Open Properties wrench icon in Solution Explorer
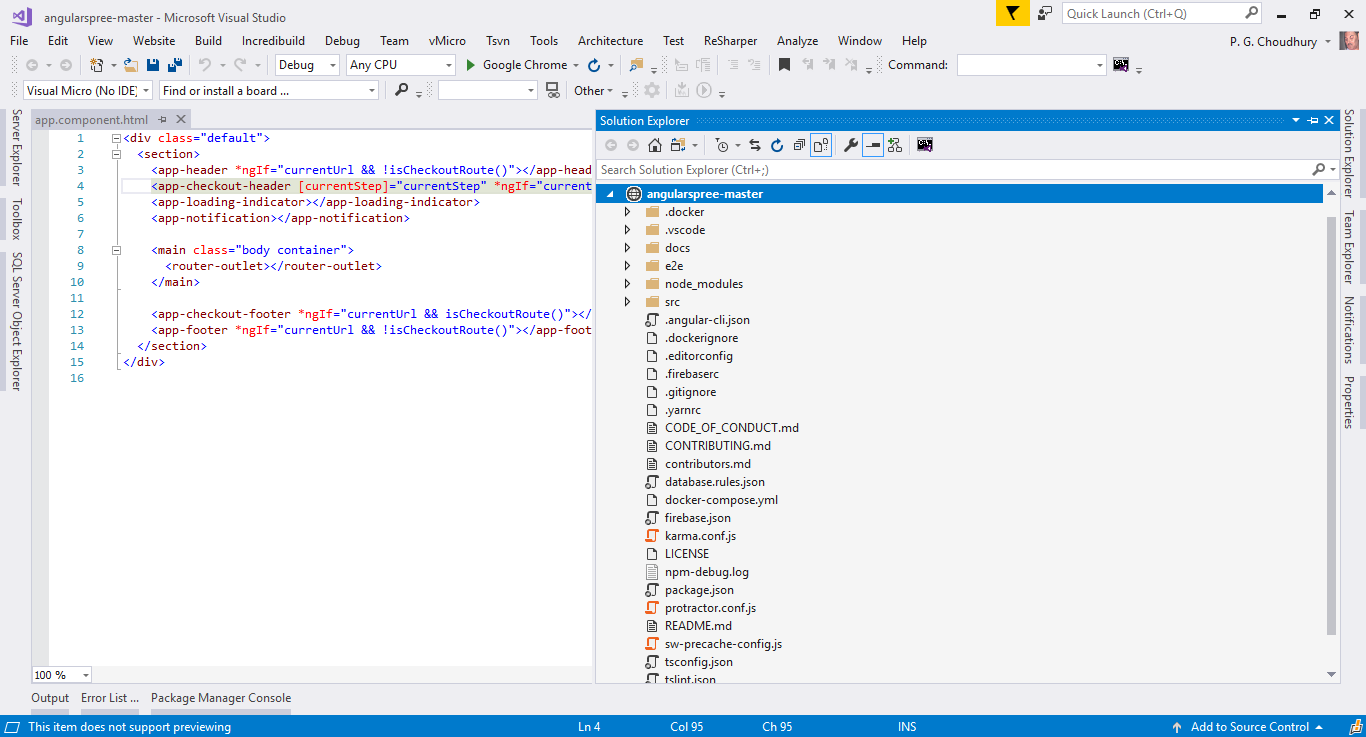1366x737 pixels. pos(851,145)
